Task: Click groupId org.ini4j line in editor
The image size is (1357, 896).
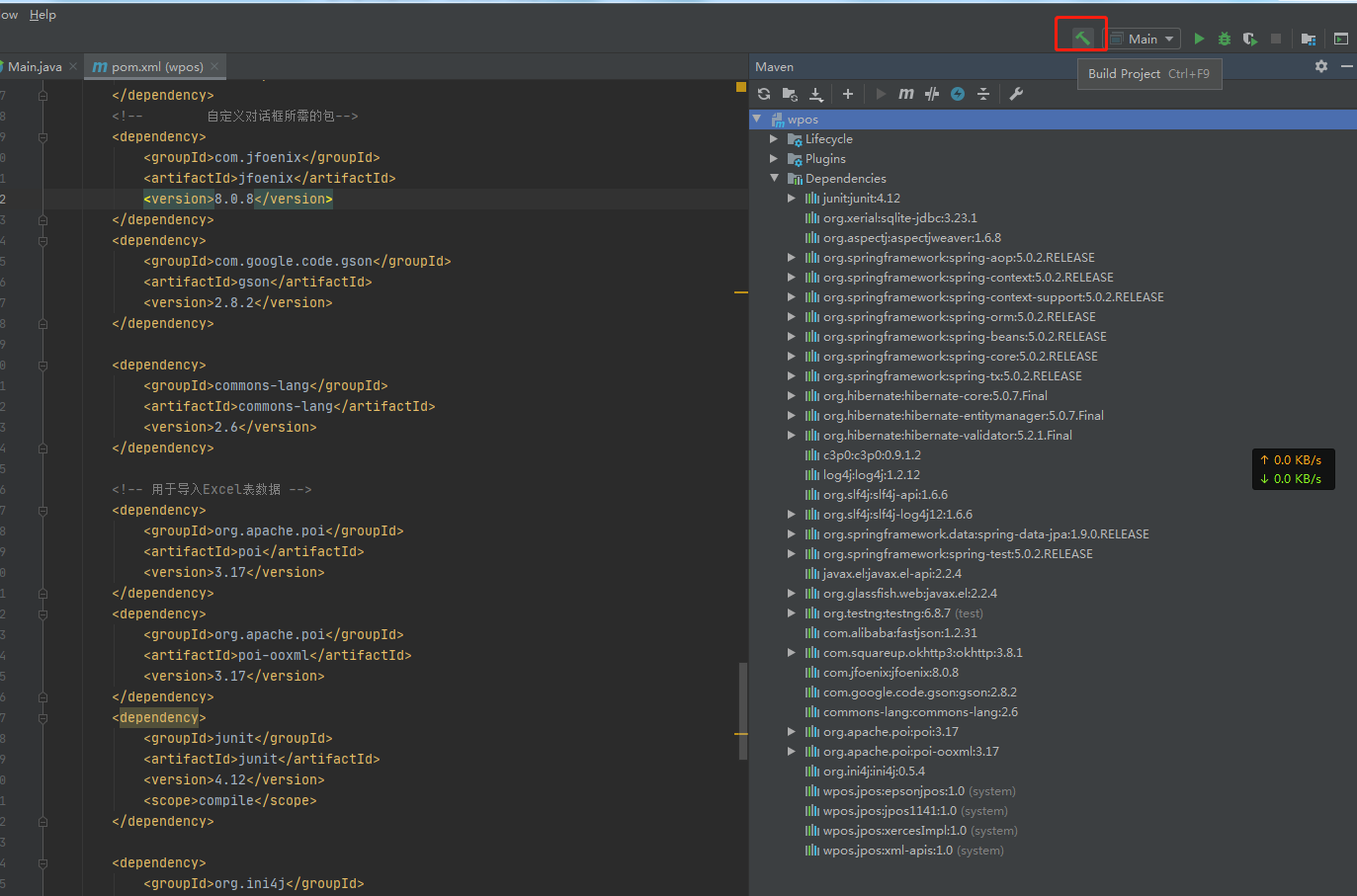Action: coord(254,883)
